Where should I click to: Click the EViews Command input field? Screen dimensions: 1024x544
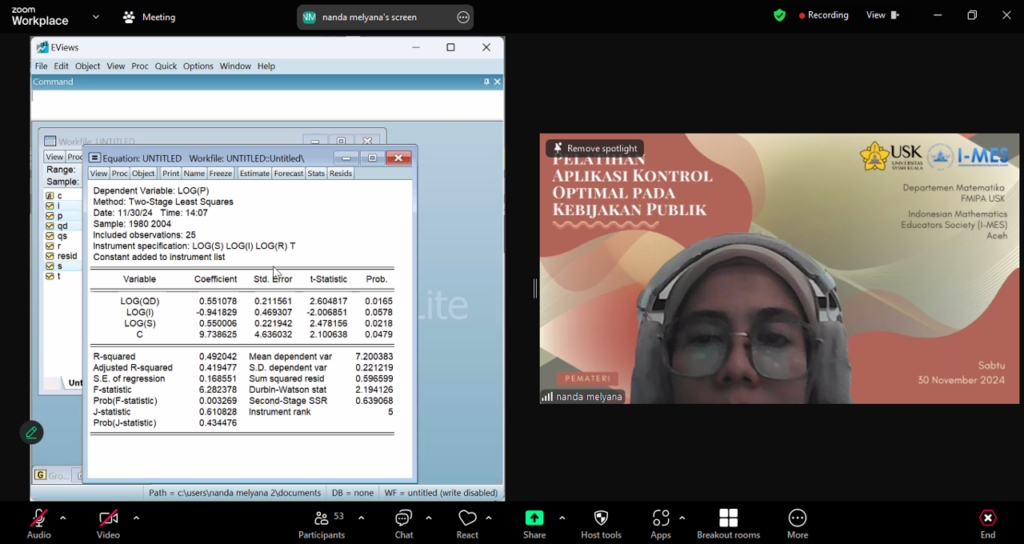click(x=266, y=103)
